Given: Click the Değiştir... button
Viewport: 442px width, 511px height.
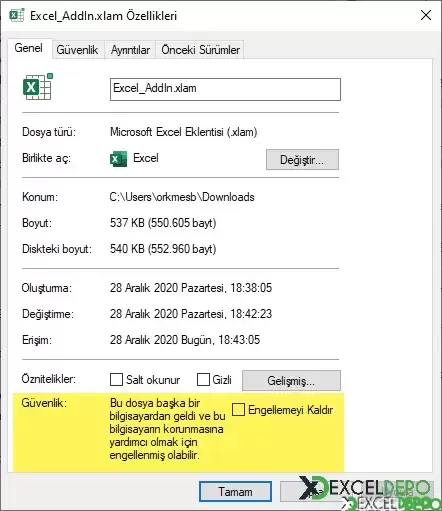Looking at the screenshot, I should pyautogui.click(x=302, y=160).
